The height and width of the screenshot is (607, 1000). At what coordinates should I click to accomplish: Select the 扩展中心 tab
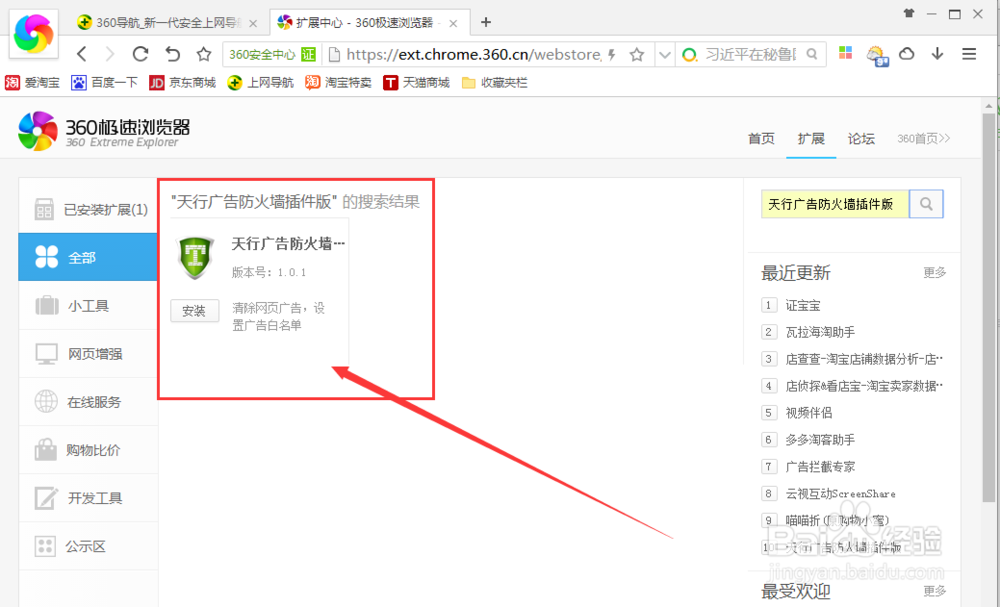click(370, 23)
